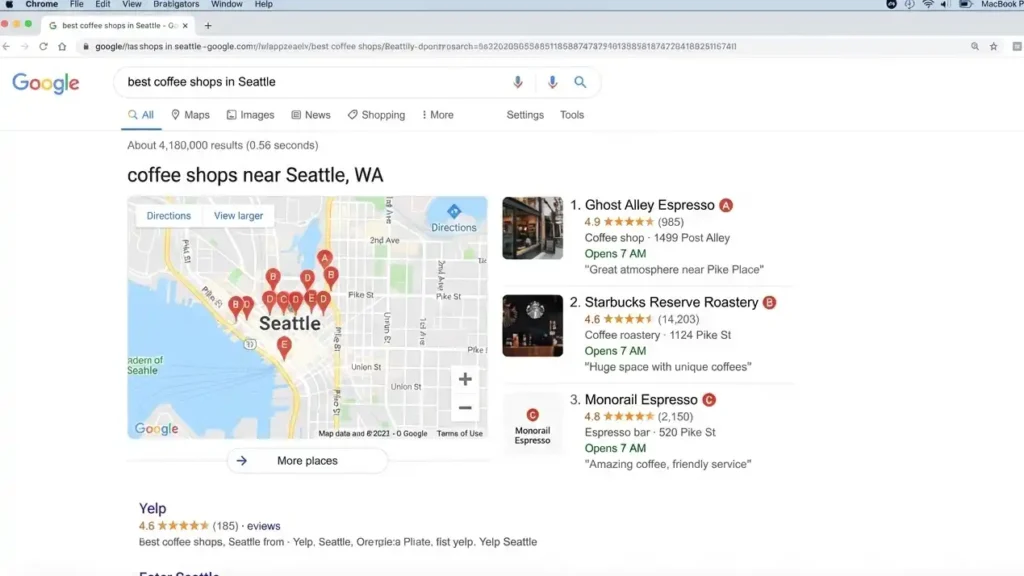Bookmark page with the star icon
This screenshot has height=576, width=1024.
tap(993, 46)
